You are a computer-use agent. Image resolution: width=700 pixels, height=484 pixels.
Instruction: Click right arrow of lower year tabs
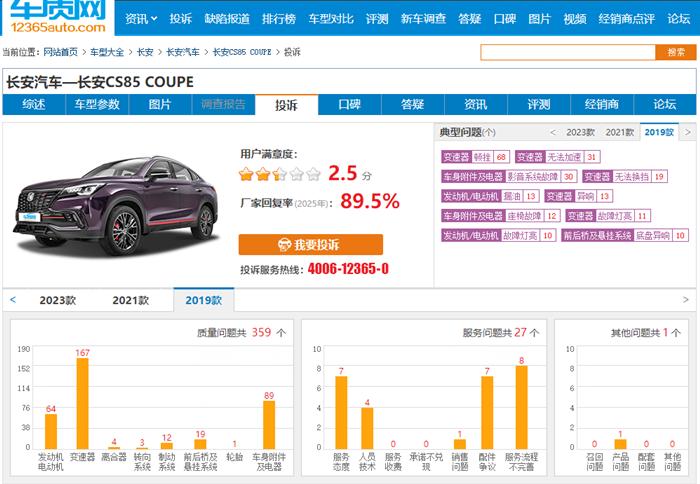point(686,300)
